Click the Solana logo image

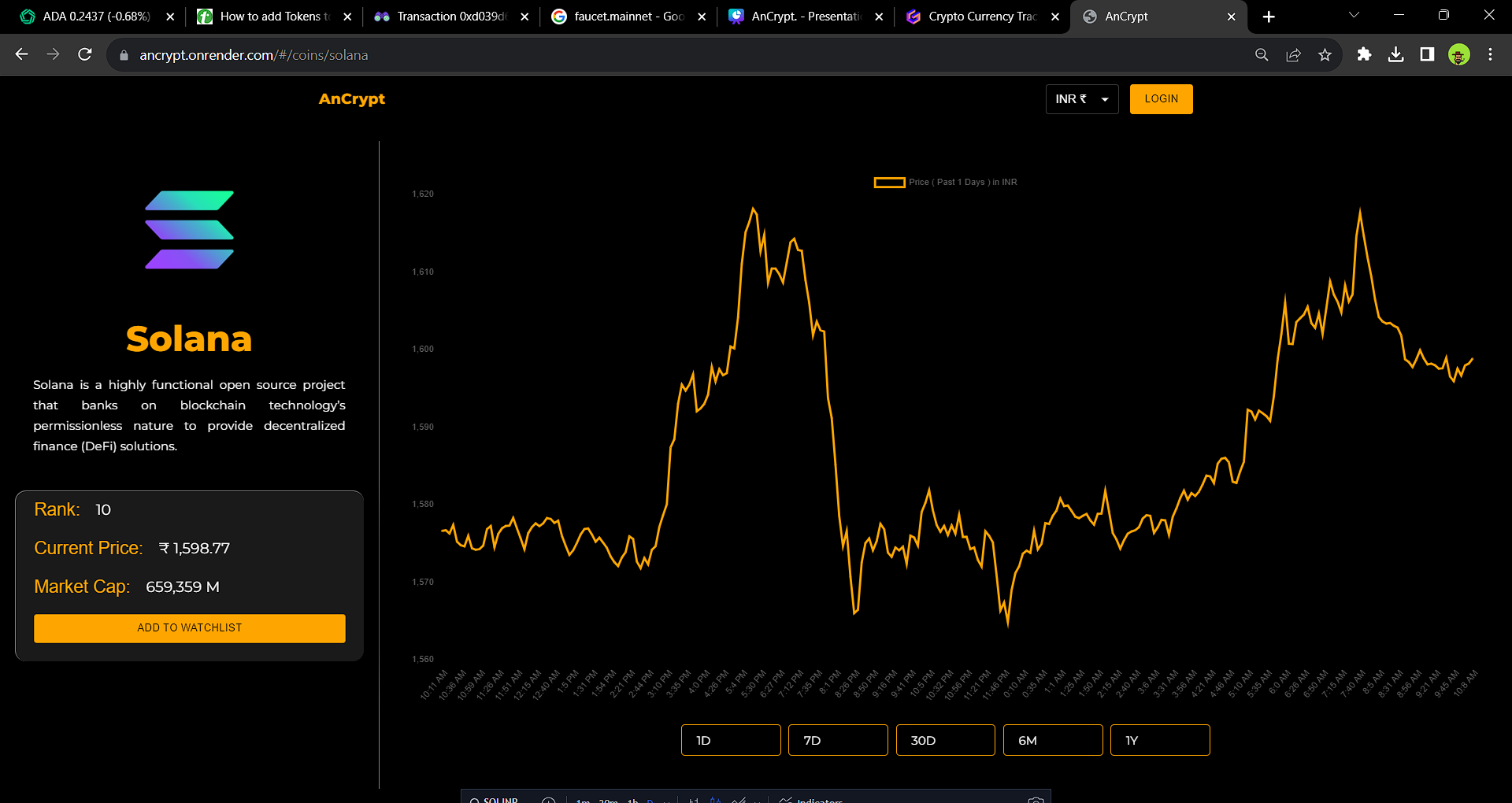pyautogui.click(x=190, y=230)
